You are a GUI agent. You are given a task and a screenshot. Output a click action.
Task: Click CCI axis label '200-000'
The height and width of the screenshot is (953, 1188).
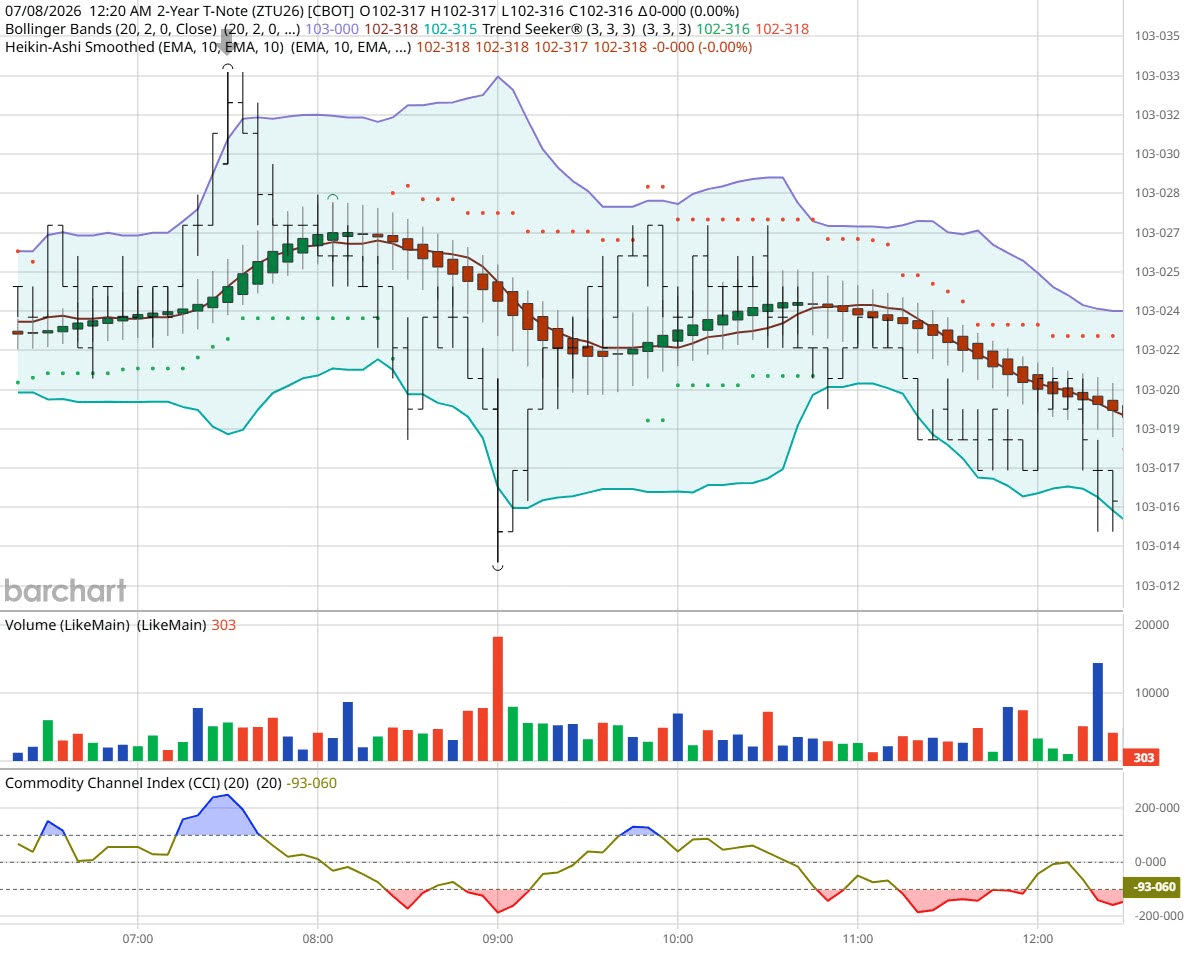(1157, 808)
